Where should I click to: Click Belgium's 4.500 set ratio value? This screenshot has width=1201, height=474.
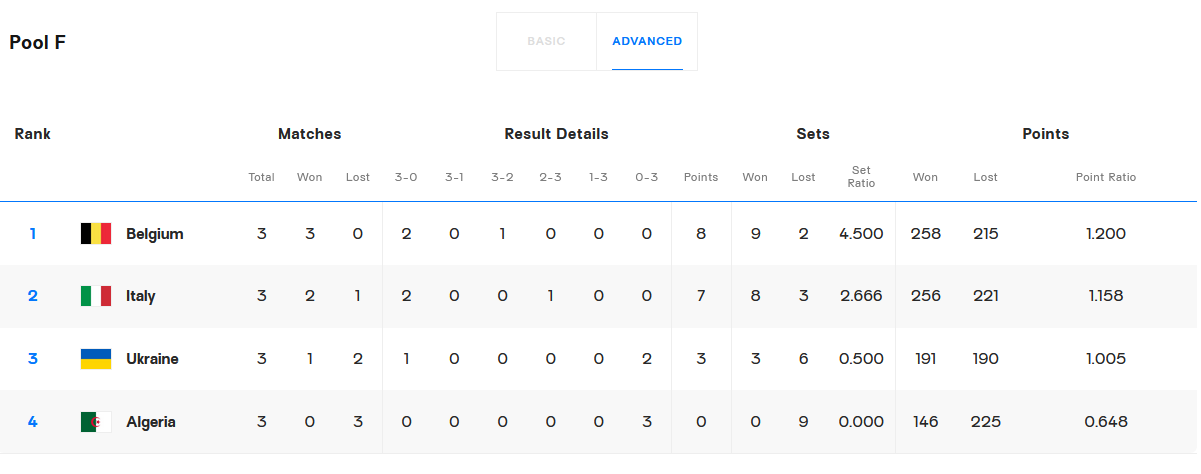(861, 234)
